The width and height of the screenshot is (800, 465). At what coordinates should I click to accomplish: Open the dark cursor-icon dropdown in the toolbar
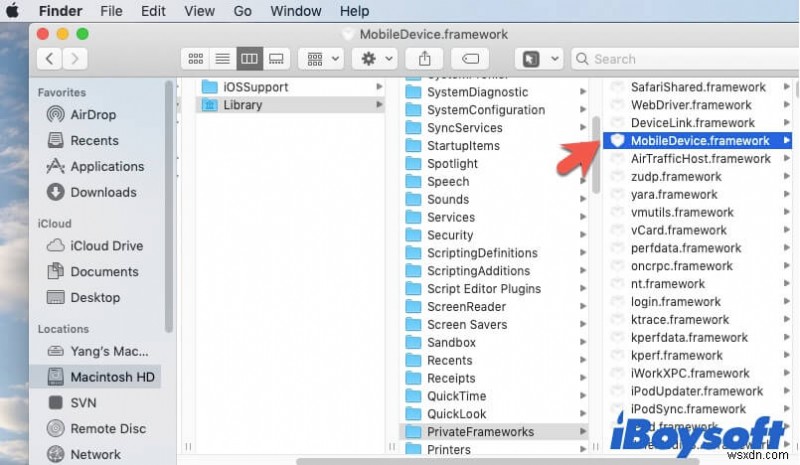pyautogui.click(x=539, y=59)
